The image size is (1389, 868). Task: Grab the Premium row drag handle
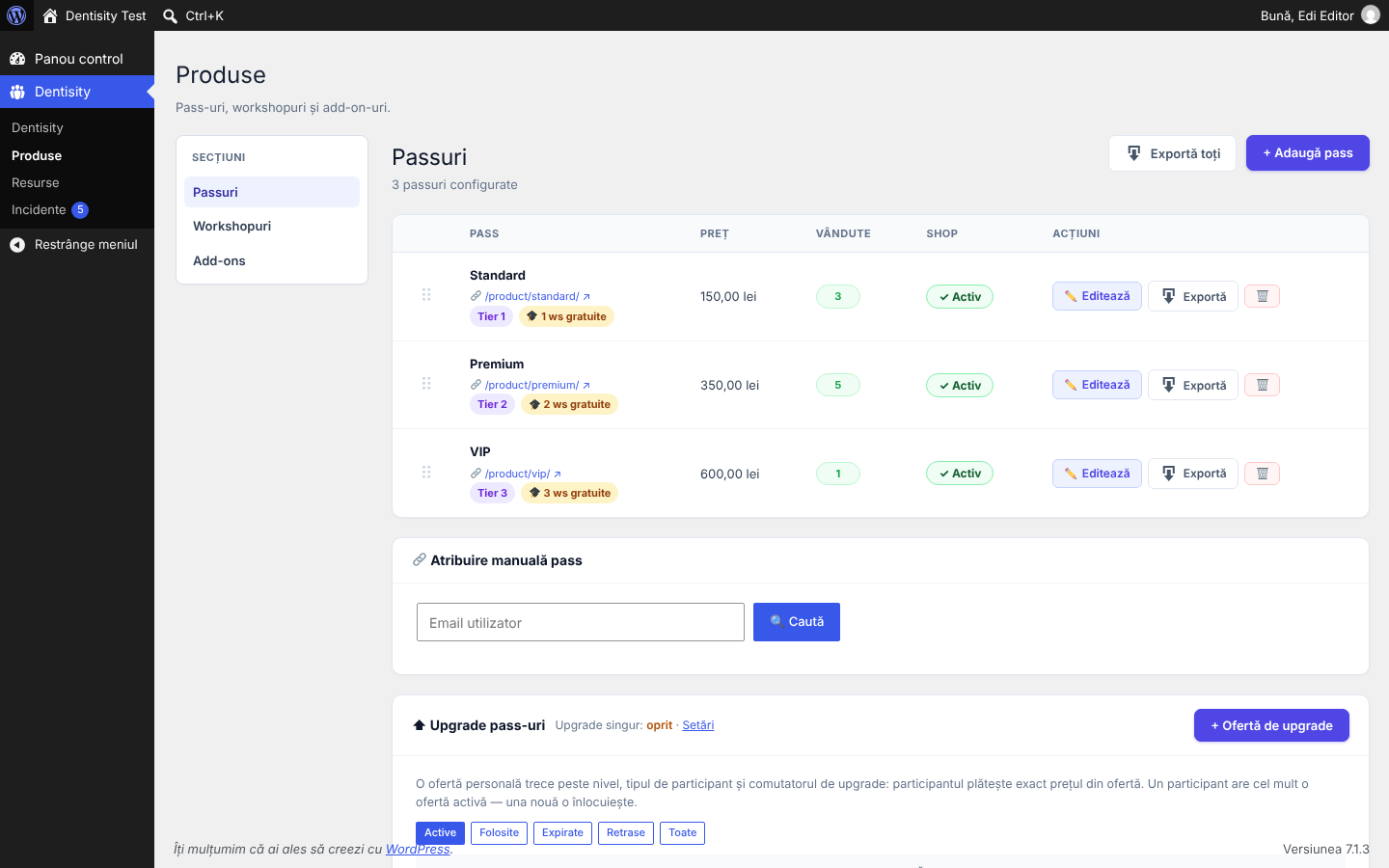(x=426, y=384)
